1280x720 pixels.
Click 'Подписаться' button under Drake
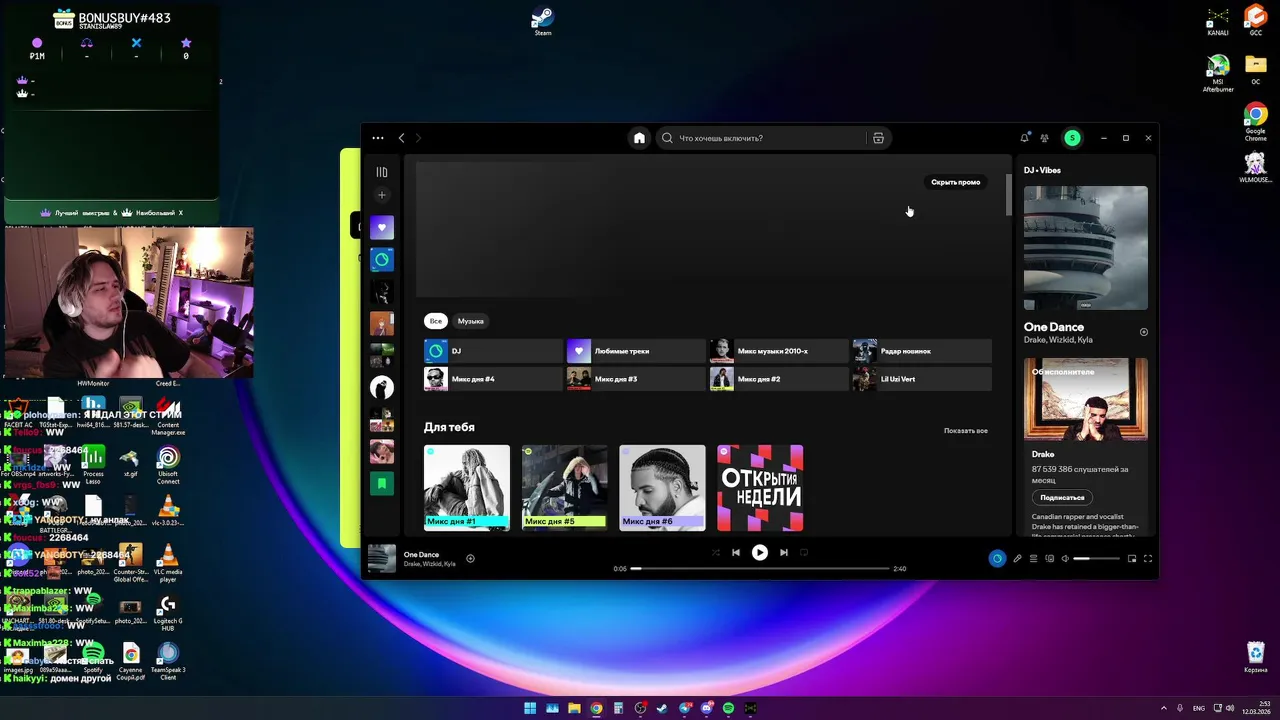click(x=1062, y=497)
